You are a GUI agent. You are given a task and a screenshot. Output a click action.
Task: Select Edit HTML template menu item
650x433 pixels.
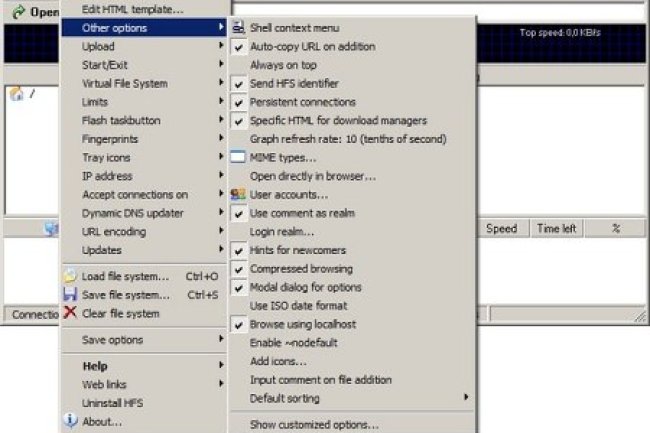(x=144, y=9)
